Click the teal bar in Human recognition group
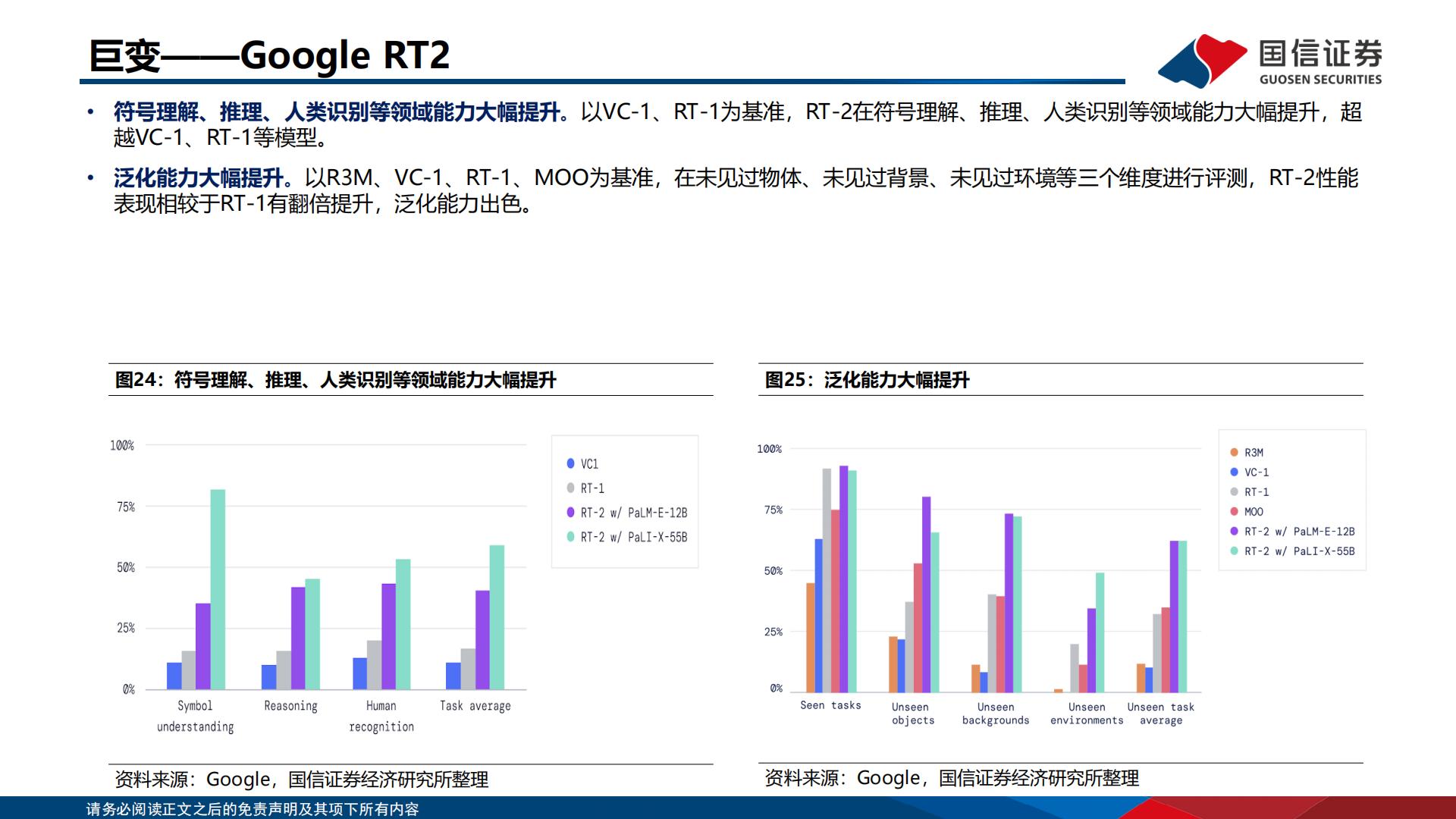Viewport: 1456px width, 819px height. (x=403, y=624)
